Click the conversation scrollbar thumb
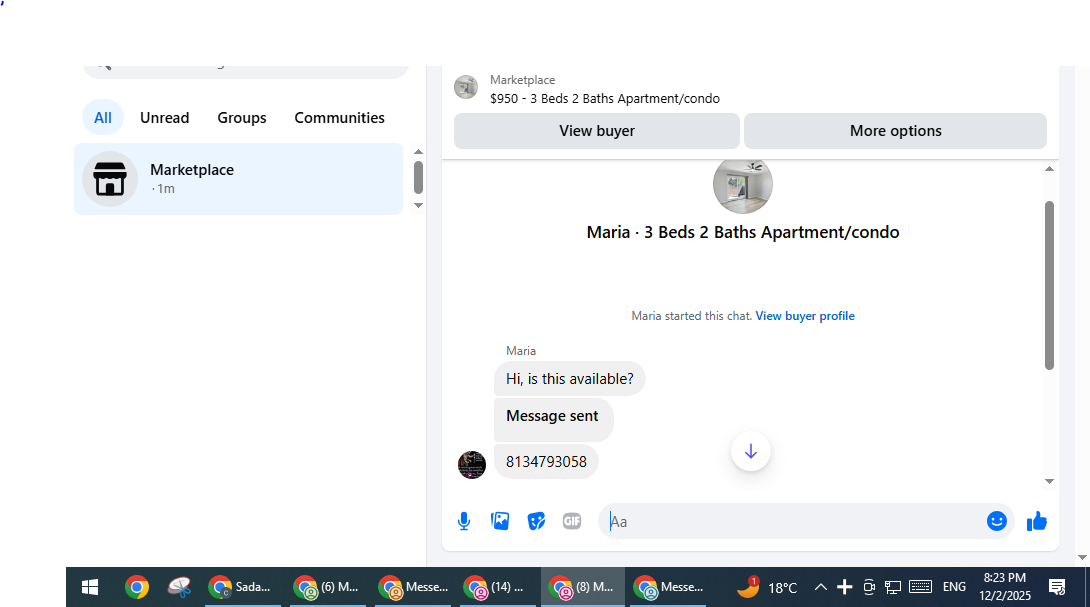Screen dimensions: 1090x607 [x=1049, y=285]
